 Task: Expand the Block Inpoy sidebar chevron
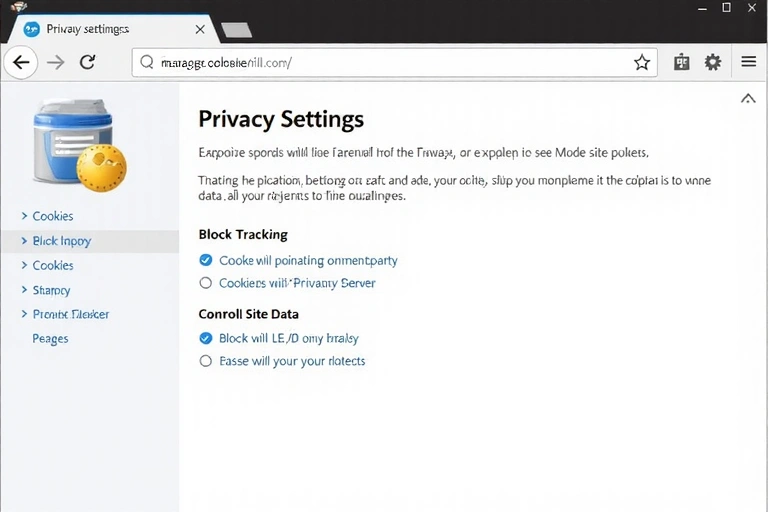point(24,241)
